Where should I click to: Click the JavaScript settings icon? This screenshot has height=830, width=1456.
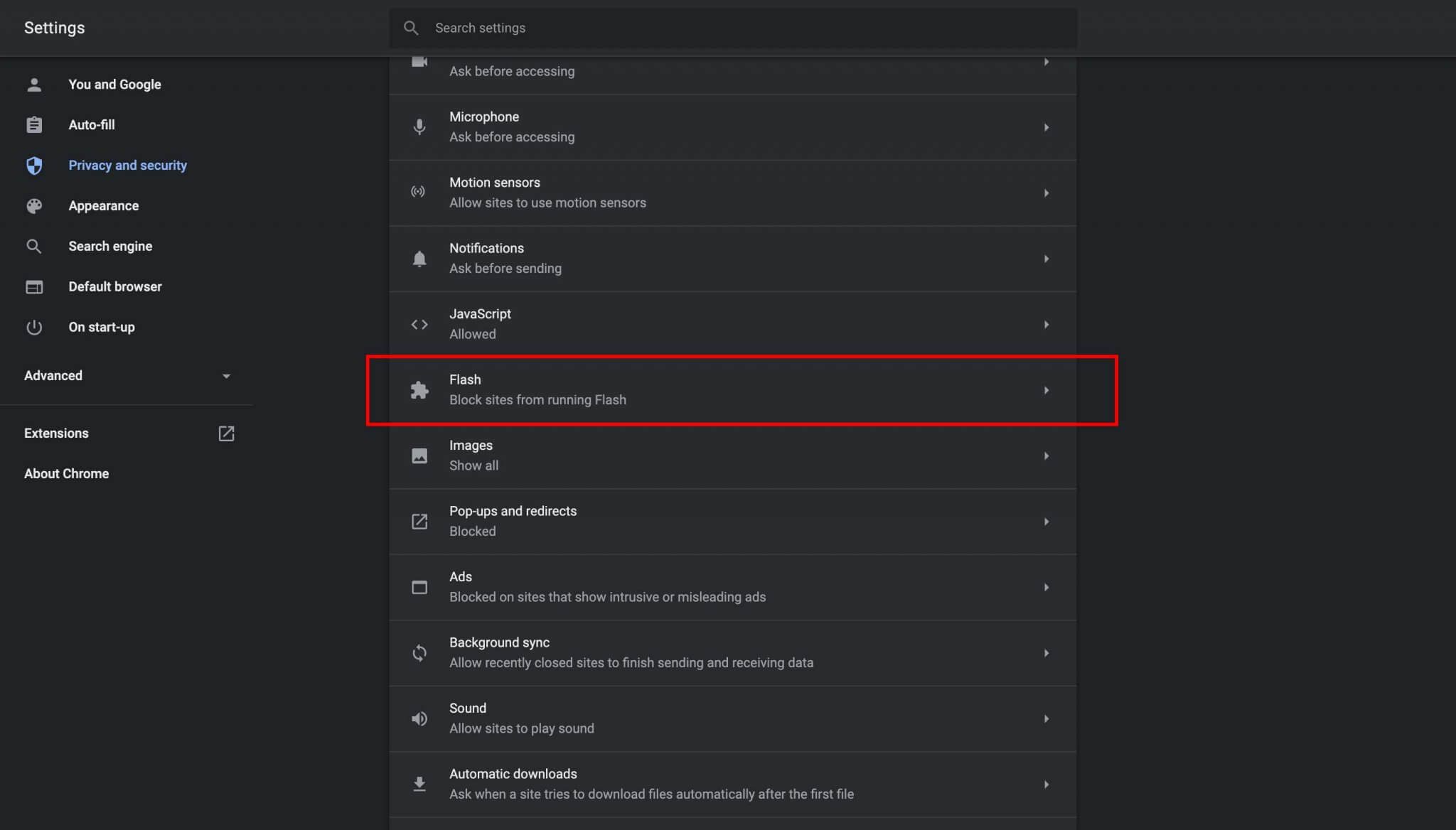coord(419,324)
